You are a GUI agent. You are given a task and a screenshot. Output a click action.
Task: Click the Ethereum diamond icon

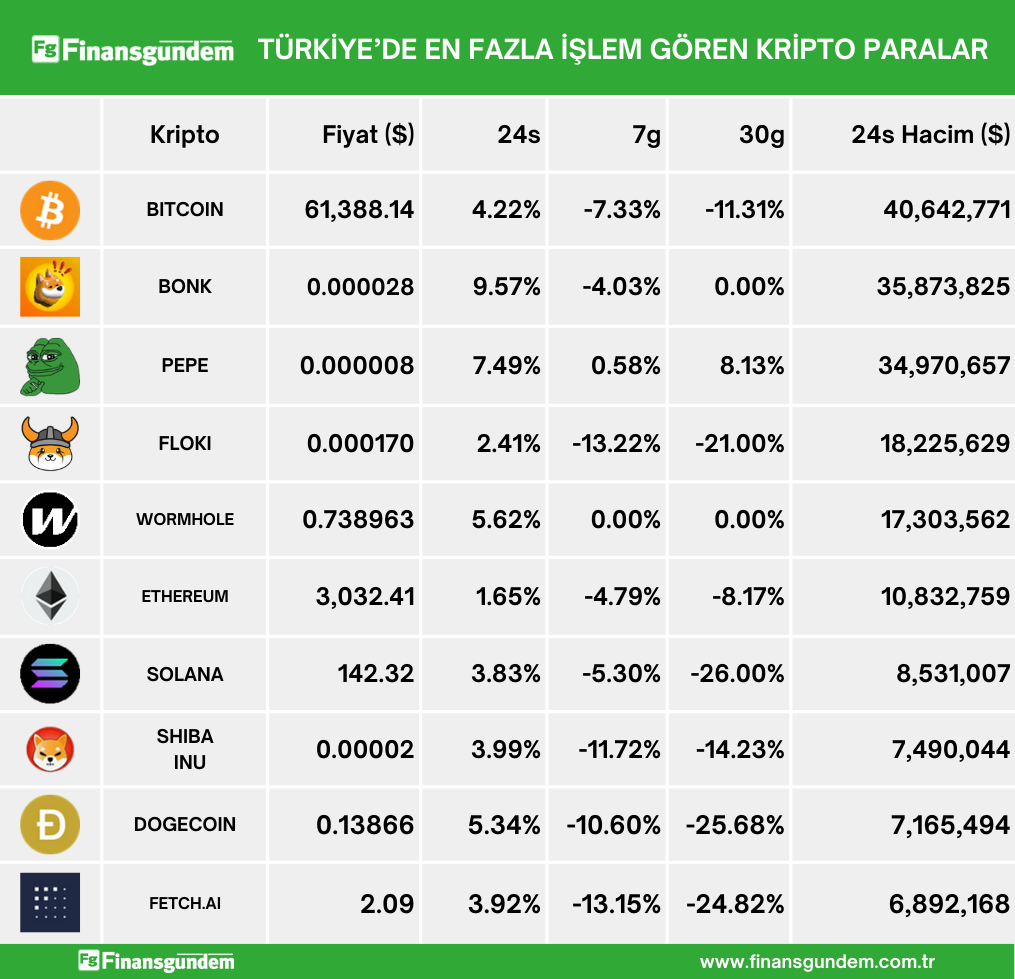point(50,597)
